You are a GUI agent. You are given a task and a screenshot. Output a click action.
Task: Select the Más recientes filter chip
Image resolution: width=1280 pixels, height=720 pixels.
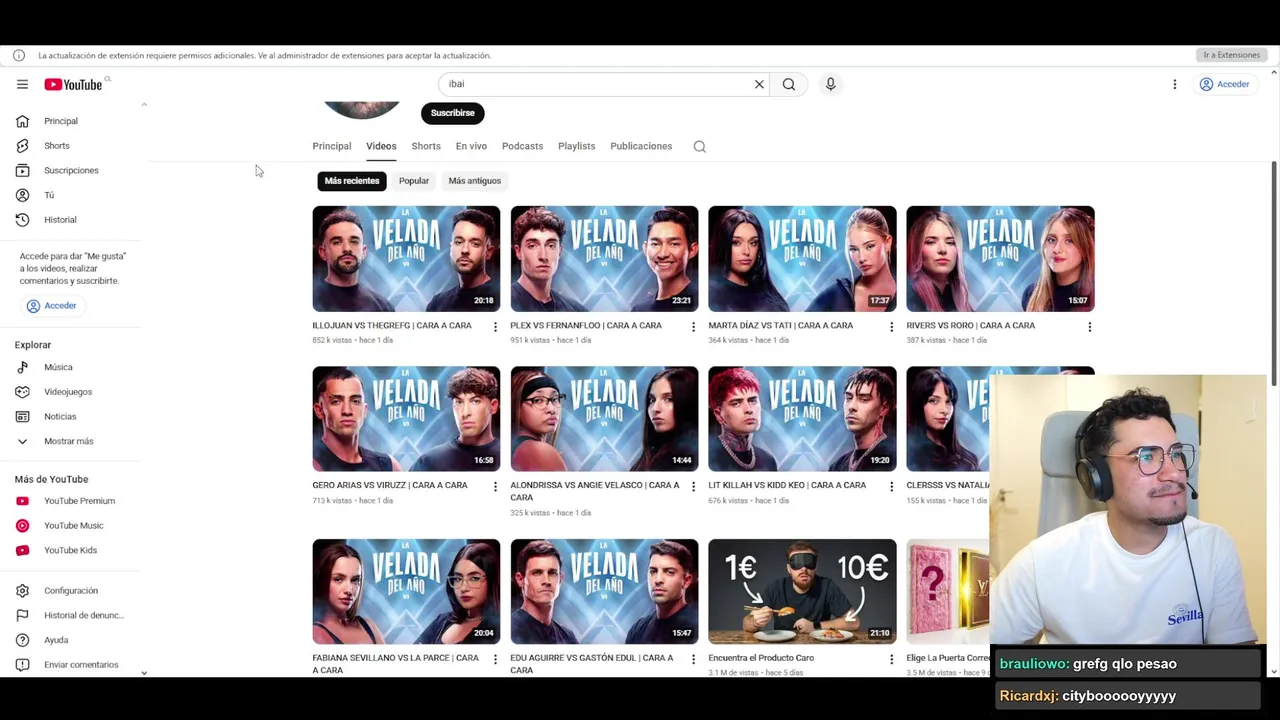click(352, 181)
